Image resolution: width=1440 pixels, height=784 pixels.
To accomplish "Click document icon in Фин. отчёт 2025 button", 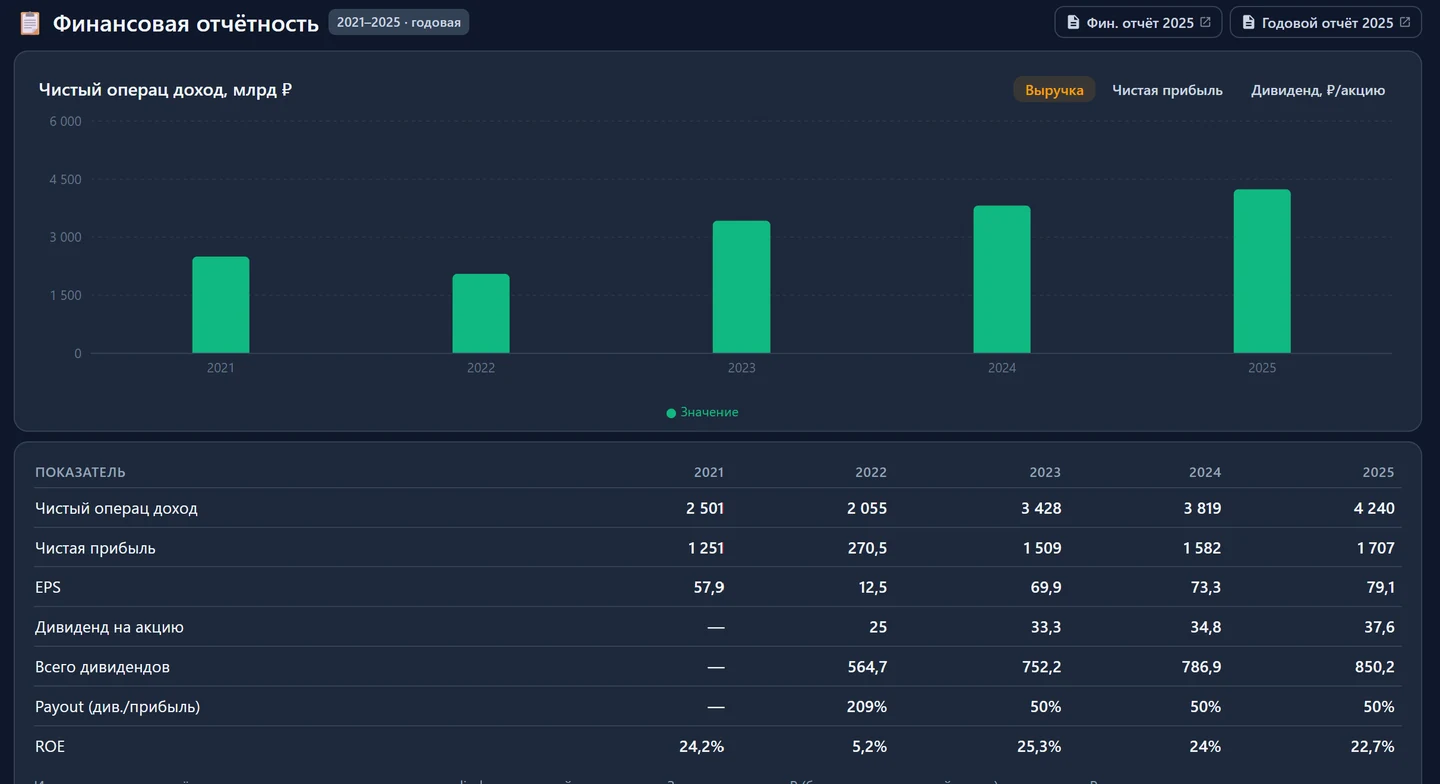I will click(1073, 22).
